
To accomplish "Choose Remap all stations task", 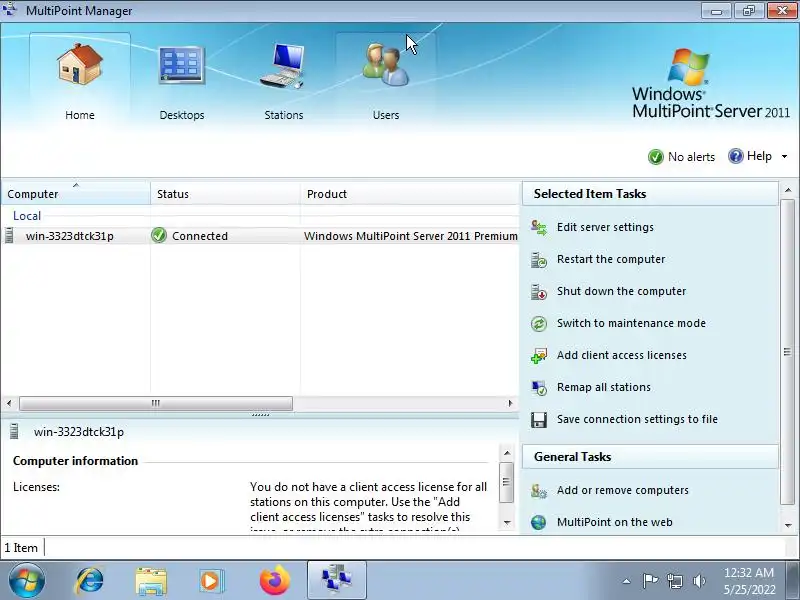I will click(x=604, y=387).
